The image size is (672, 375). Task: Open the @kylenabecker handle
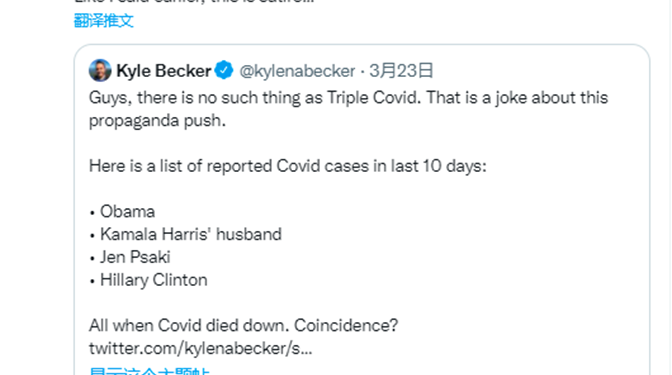click(297, 71)
